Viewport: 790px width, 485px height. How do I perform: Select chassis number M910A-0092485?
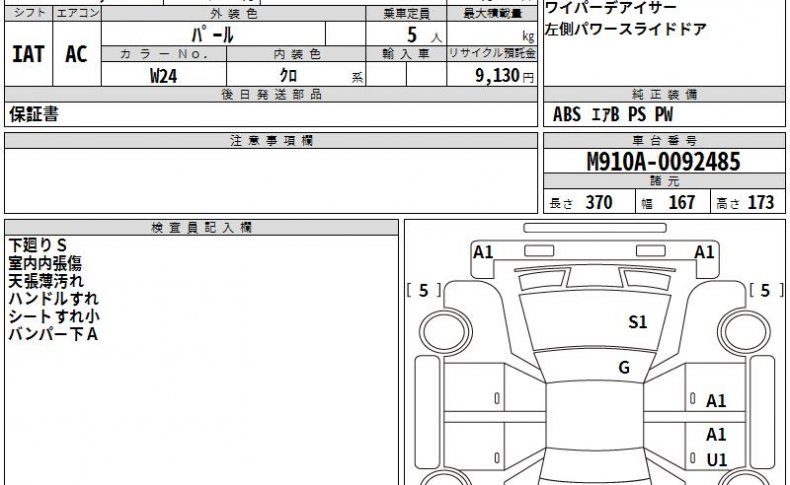[x=664, y=162]
